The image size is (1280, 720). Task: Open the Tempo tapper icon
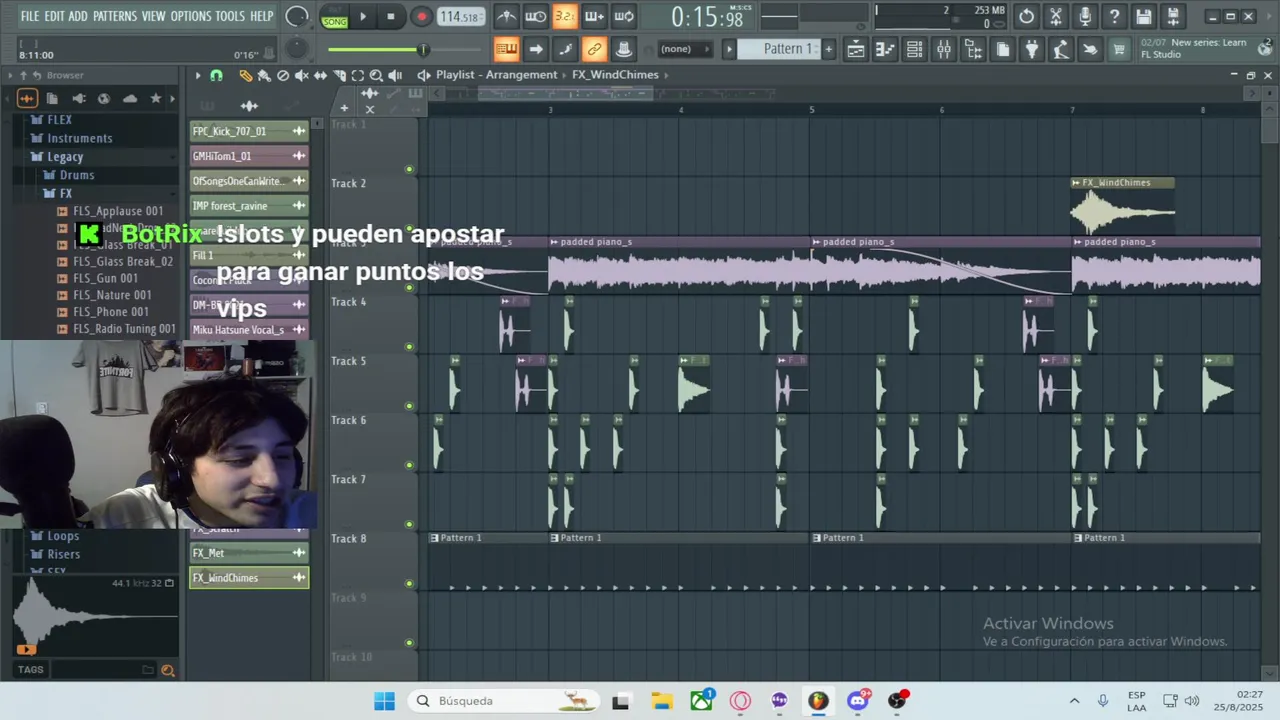point(1061,49)
